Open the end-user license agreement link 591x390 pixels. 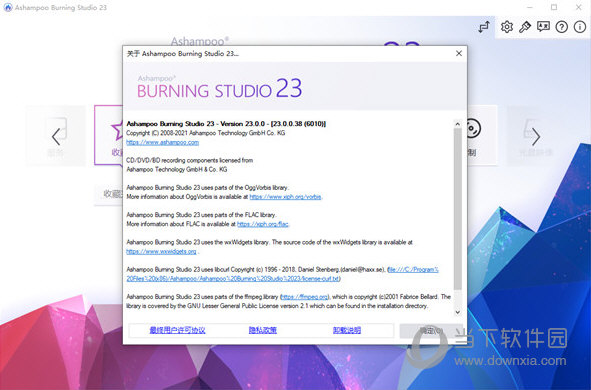177,330
